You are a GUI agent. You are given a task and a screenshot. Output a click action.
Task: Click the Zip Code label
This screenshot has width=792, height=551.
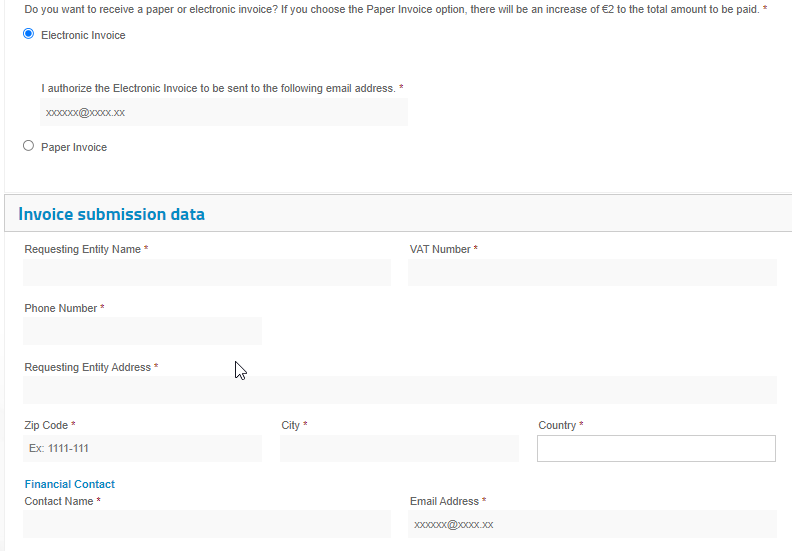[46, 425]
